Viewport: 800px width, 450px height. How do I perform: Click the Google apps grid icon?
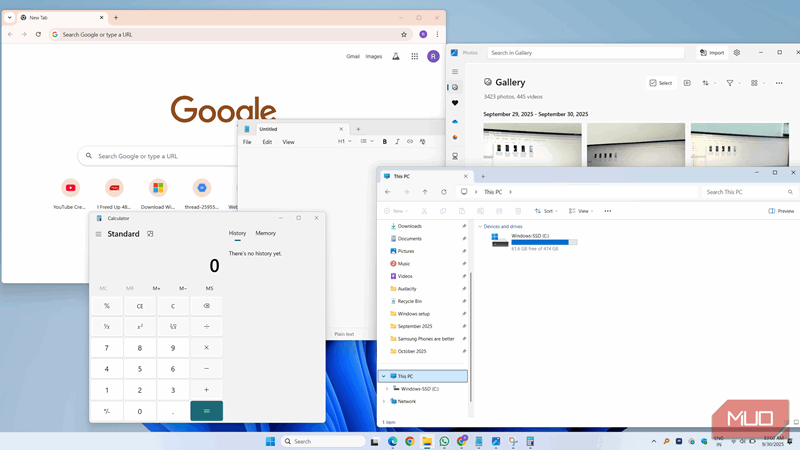coord(415,57)
